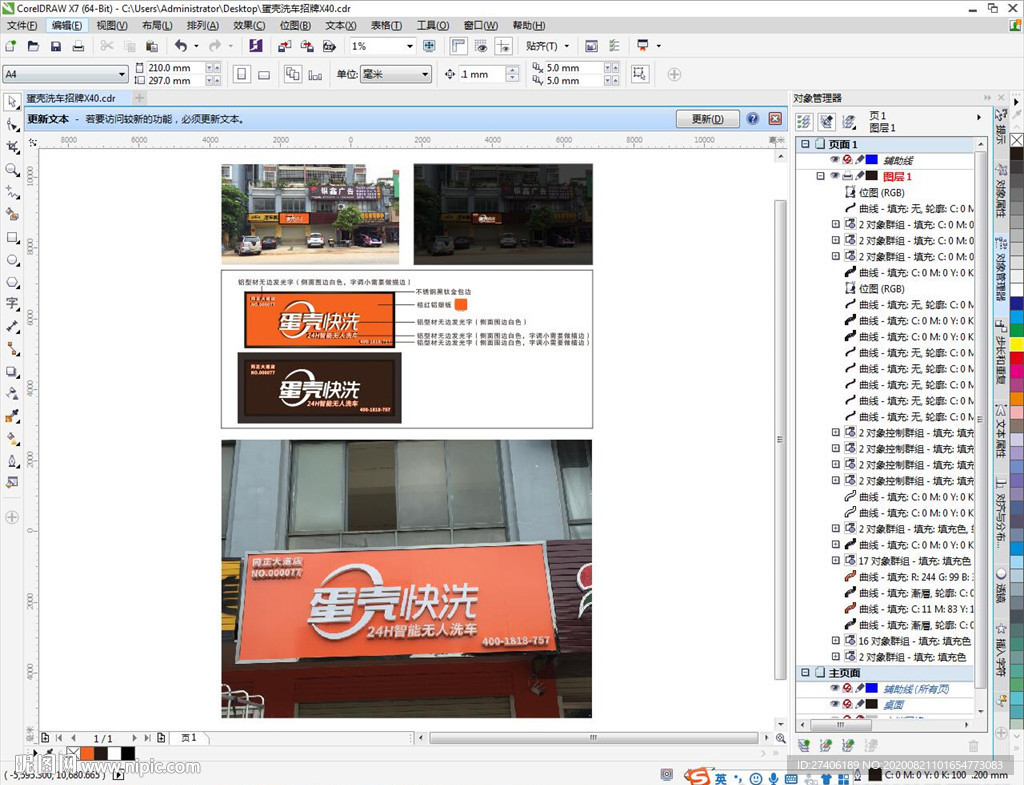Image resolution: width=1024 pixels, height=785 pixels.
Task: Open the zoom level dropdown showing 1%
Action: 410,46
